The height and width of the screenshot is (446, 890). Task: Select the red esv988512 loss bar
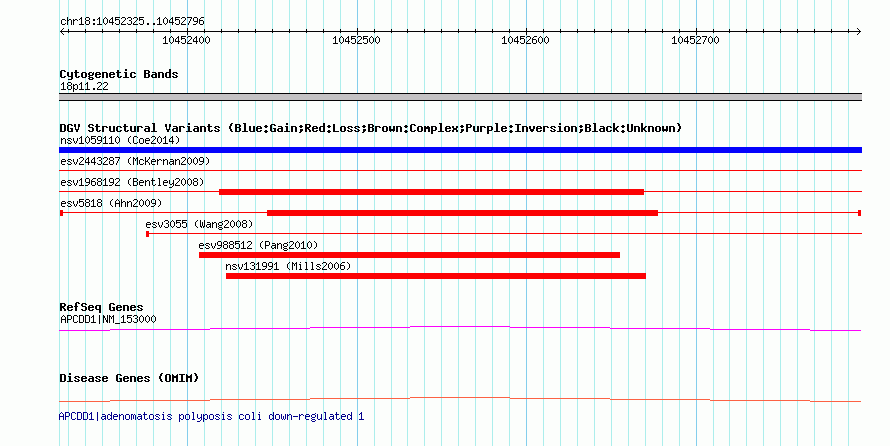[409, 255]
